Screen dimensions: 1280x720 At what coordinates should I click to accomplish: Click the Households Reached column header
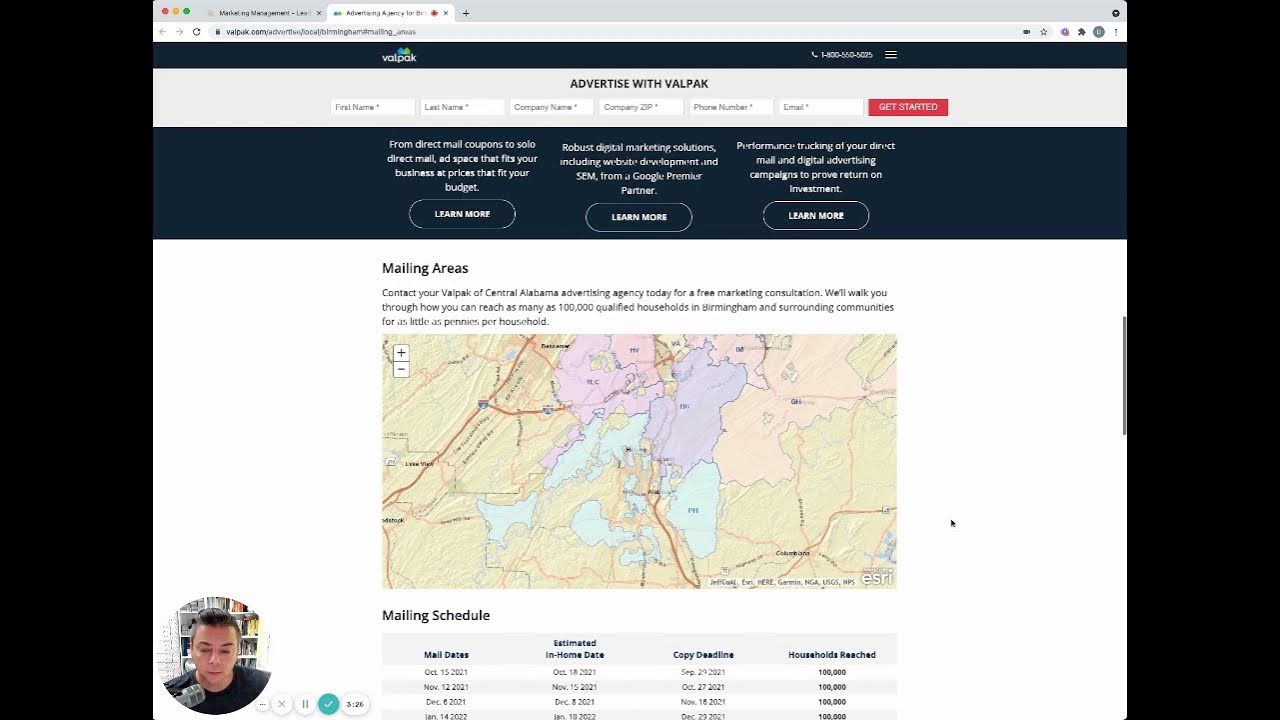coord(832,655)
